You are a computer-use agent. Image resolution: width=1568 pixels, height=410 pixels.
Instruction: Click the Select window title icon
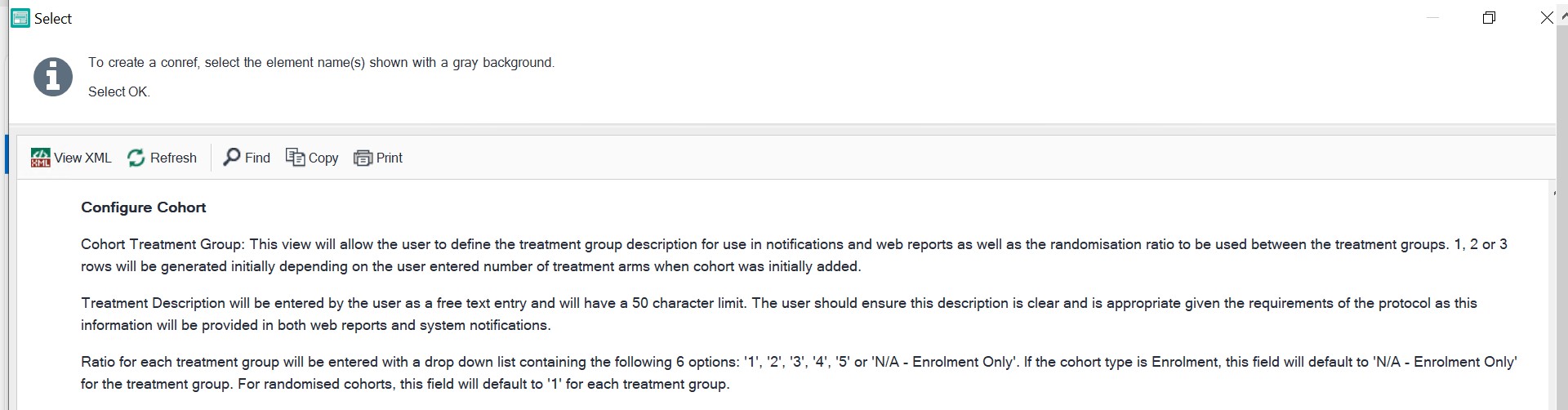(x=20, y=18)
